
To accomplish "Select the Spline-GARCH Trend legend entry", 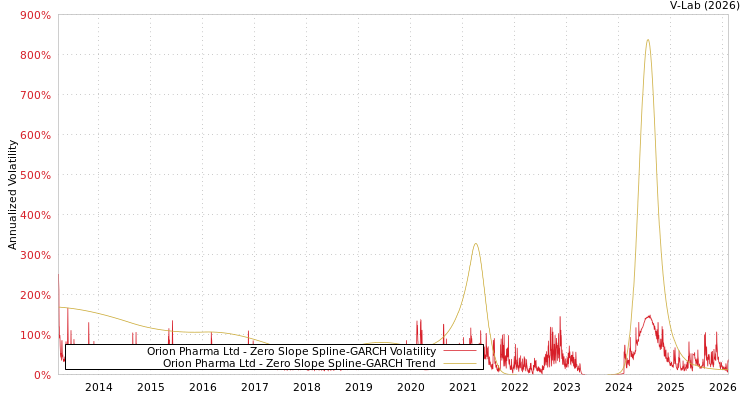I will (x=299, y=363).
